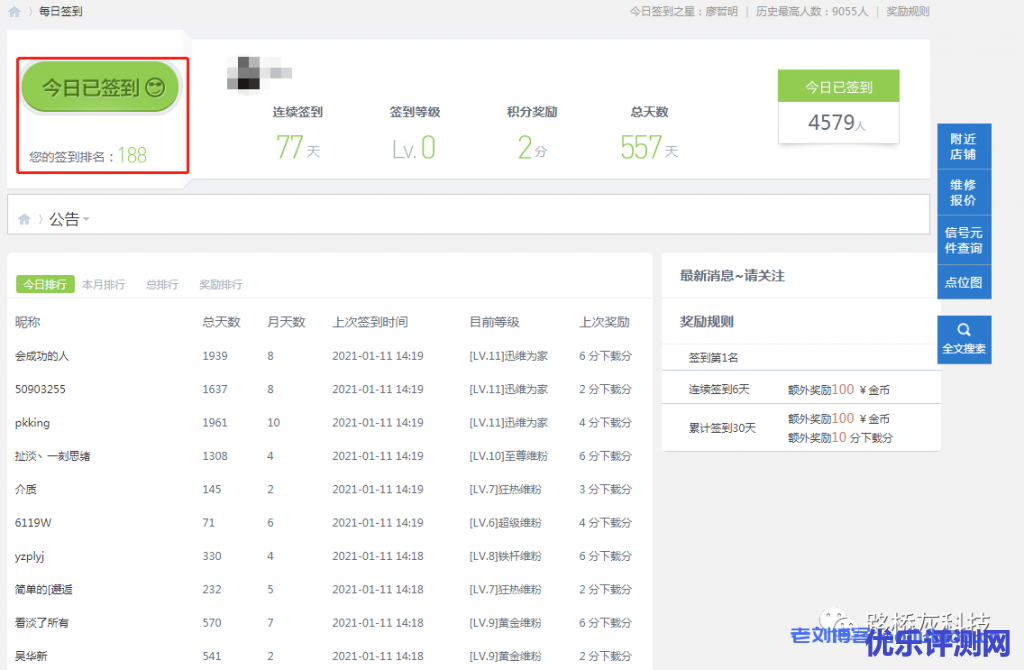Open the 奖励规则 link at top right
This screenshot has width=1024, height=670.
[907, 12]
